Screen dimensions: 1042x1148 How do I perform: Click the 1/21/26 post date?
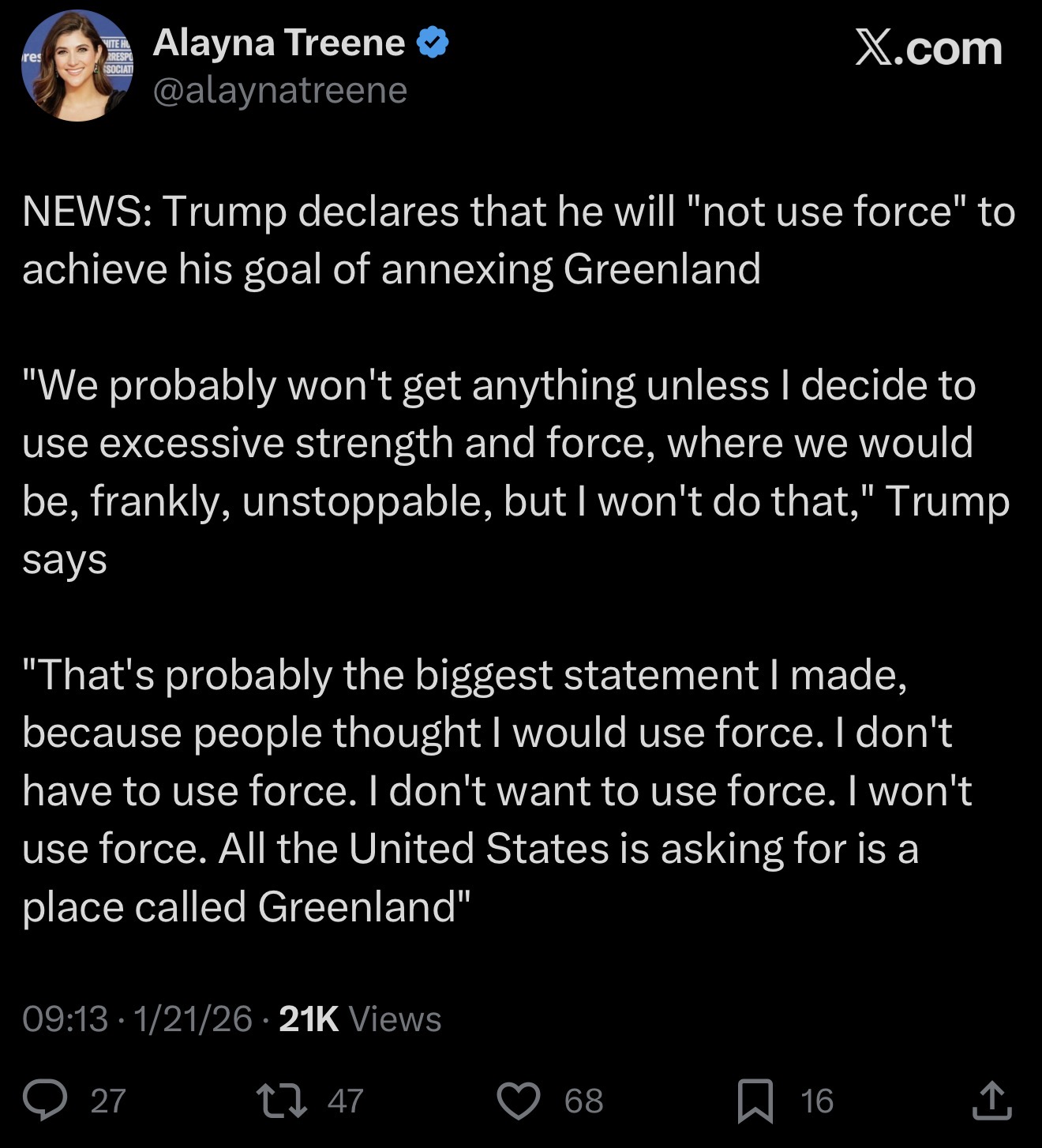(193, 1019)
